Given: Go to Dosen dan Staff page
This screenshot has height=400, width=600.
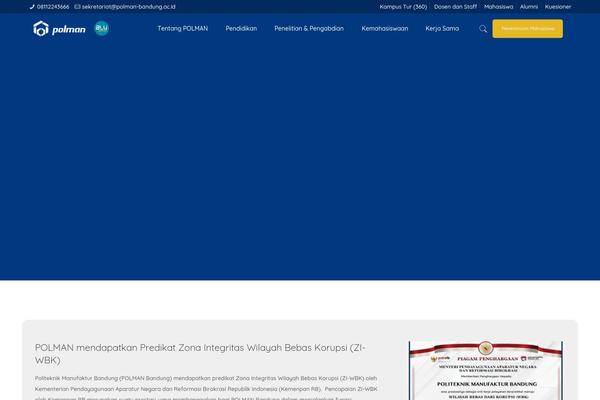Looking at the screenshot, I should [455, 7].
